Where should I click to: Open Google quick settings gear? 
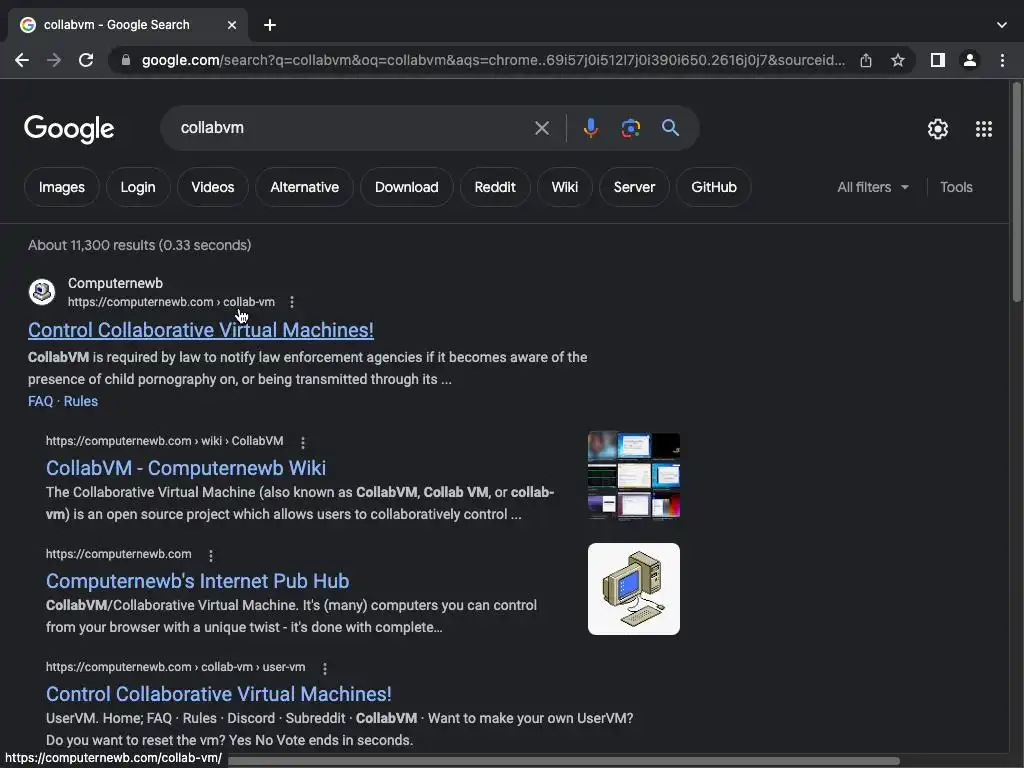pyautogui.click(x=938, y=129)
